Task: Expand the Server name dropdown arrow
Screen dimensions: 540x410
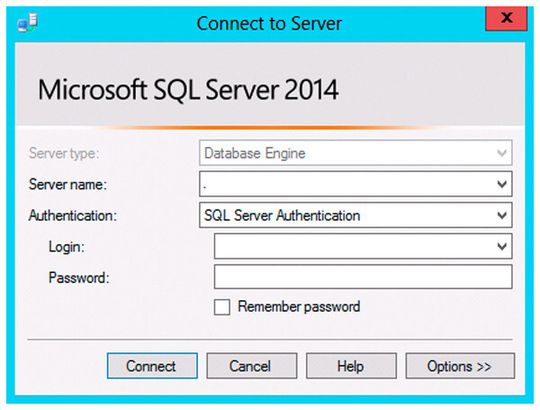Action: [502, 184]
